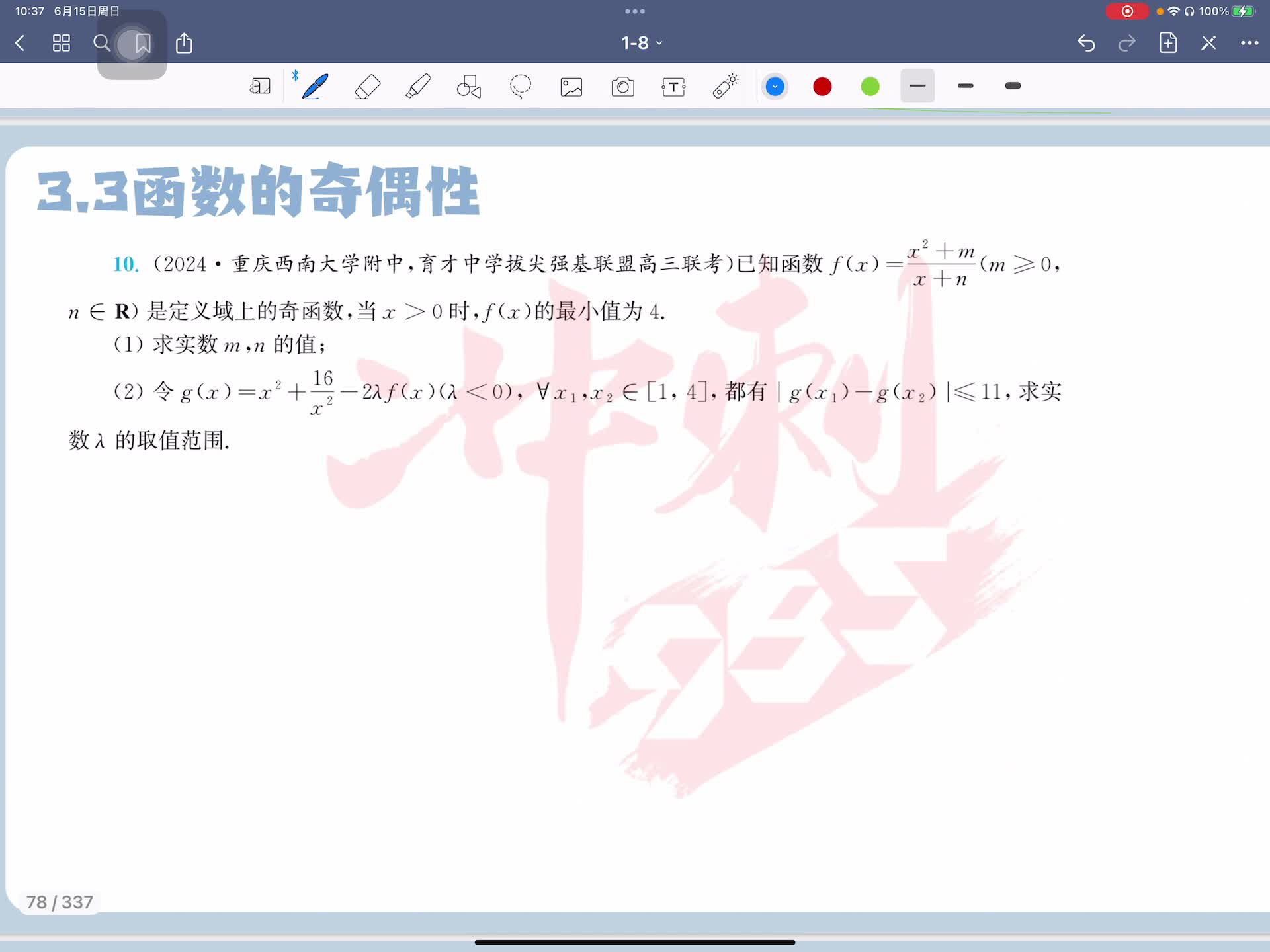Choose the medium stroke width
The height and width of the screenshot is (952, 1270).
[x=965, y=86]
